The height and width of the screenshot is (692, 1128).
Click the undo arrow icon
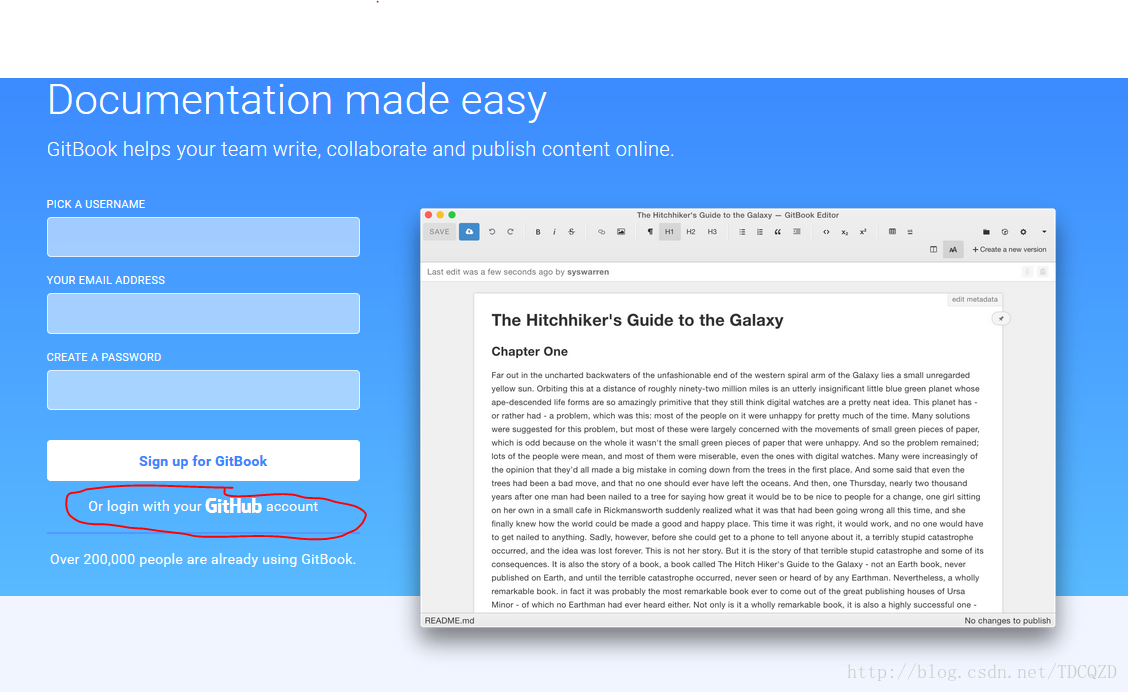(x=492, y=232)
